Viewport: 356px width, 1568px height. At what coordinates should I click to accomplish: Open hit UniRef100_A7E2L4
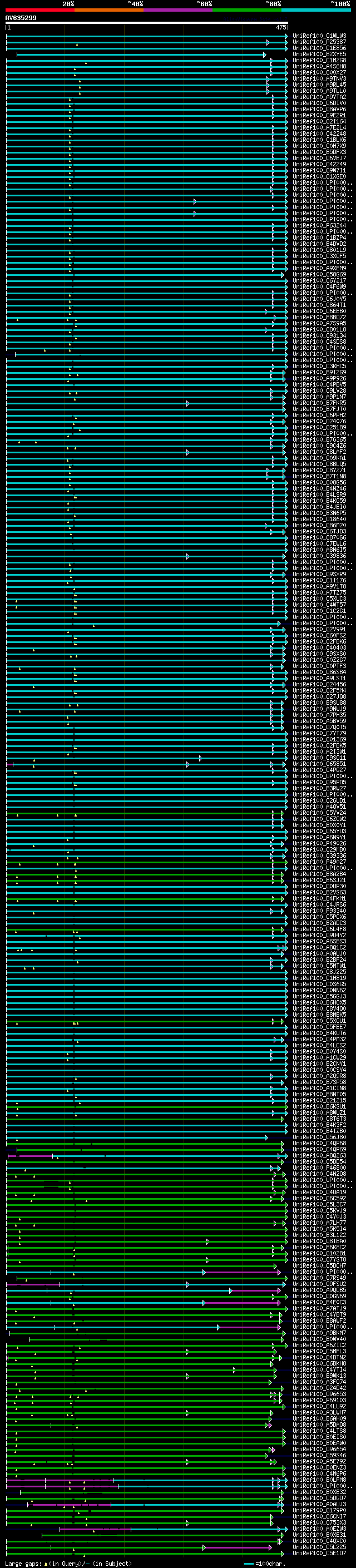tap(319, 128)
